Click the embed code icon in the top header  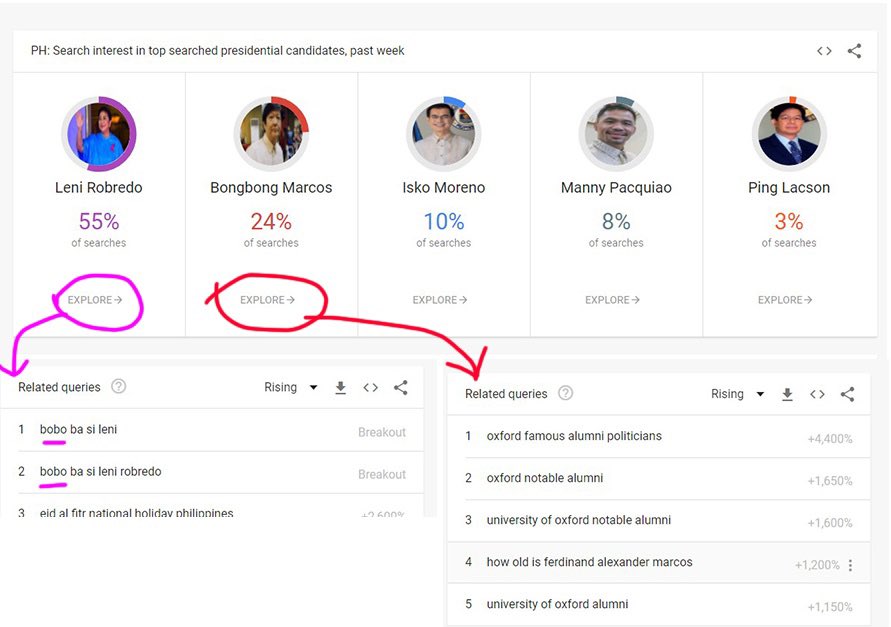coord(823,50)
